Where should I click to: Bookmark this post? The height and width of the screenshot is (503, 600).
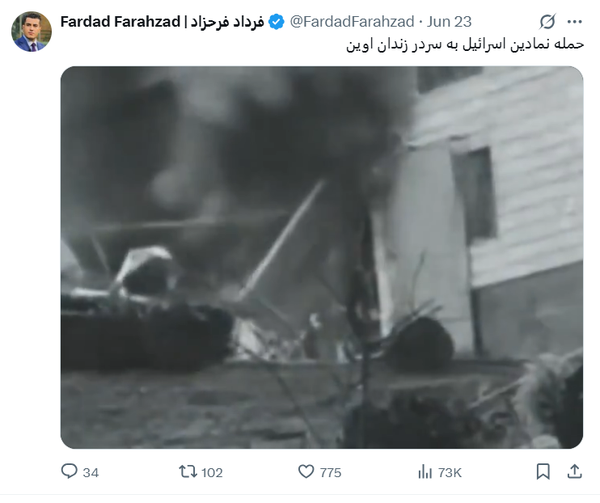[x=543, y=472]
